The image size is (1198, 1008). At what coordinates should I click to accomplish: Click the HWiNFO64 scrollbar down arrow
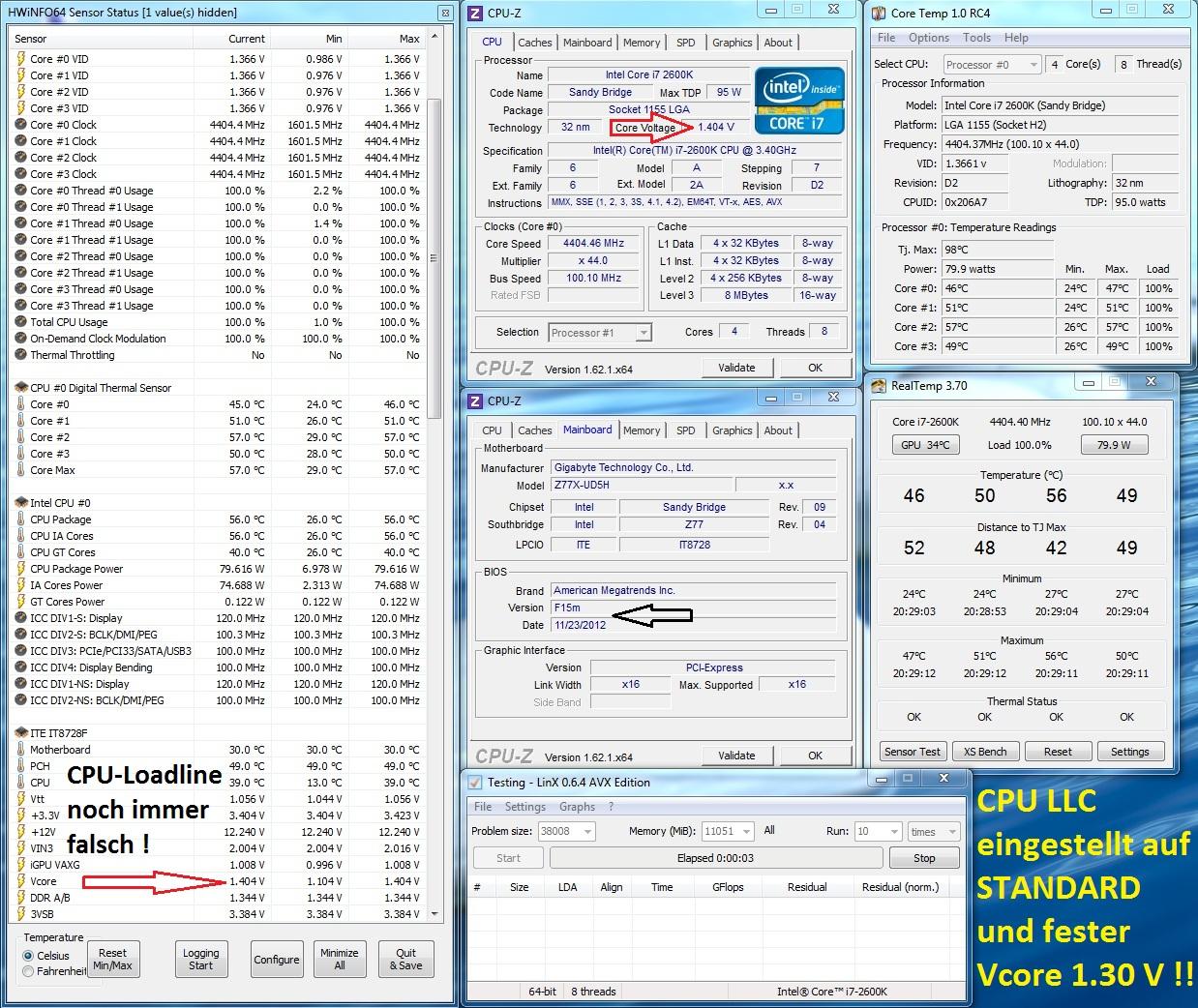pos(434,913)
